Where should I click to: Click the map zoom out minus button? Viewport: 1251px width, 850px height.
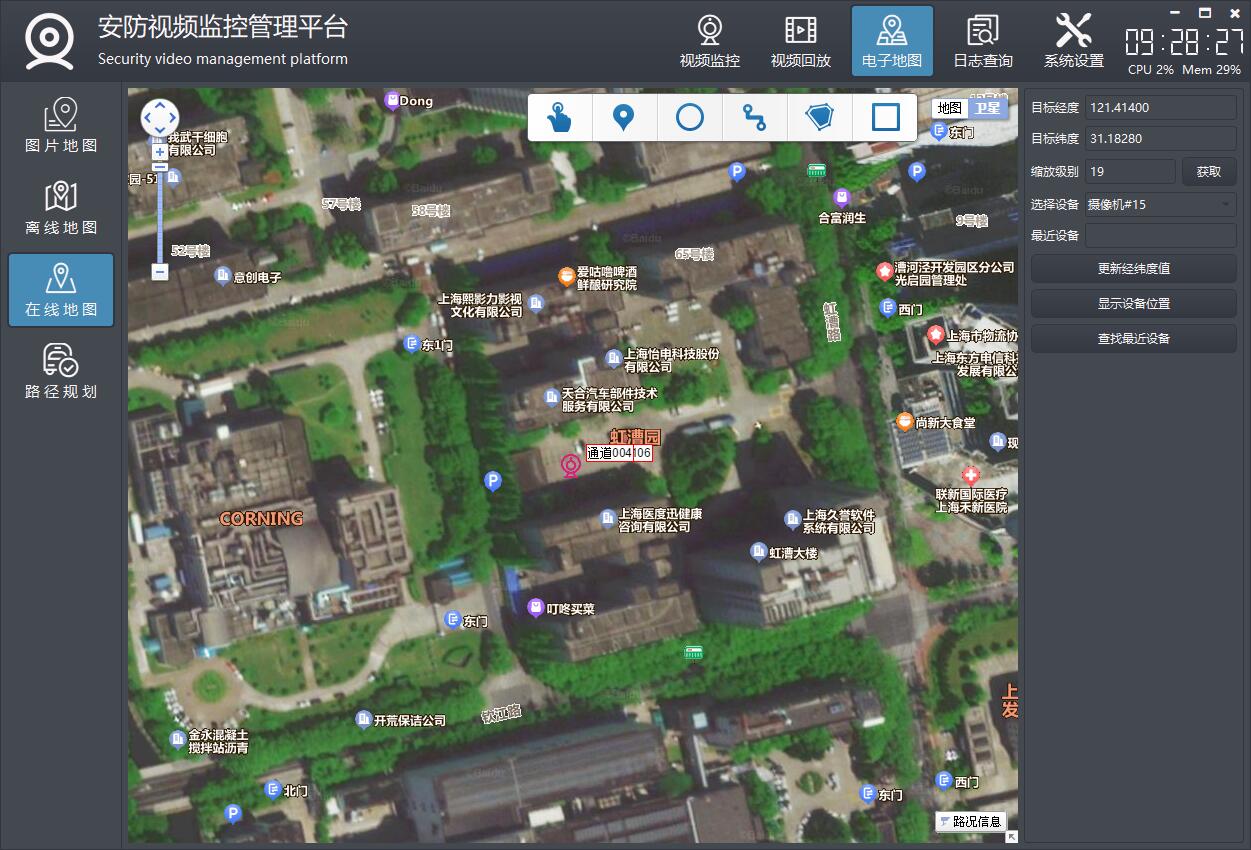tap(160, 271)
